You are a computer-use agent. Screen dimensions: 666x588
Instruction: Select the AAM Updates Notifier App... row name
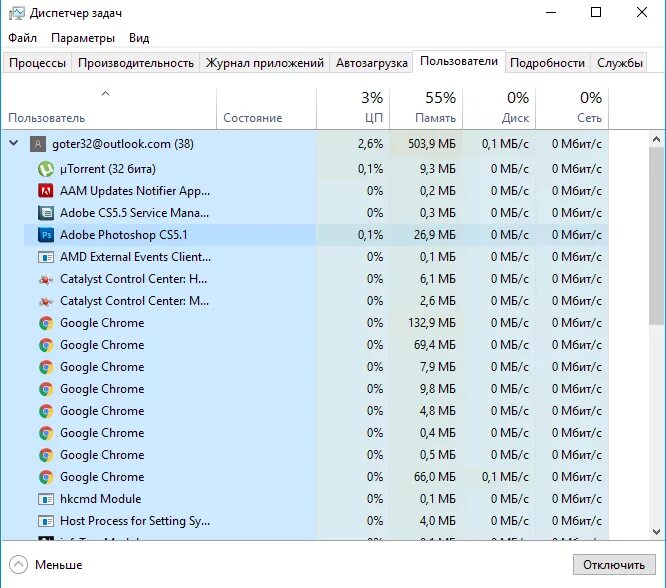click(x=135, y=191)
